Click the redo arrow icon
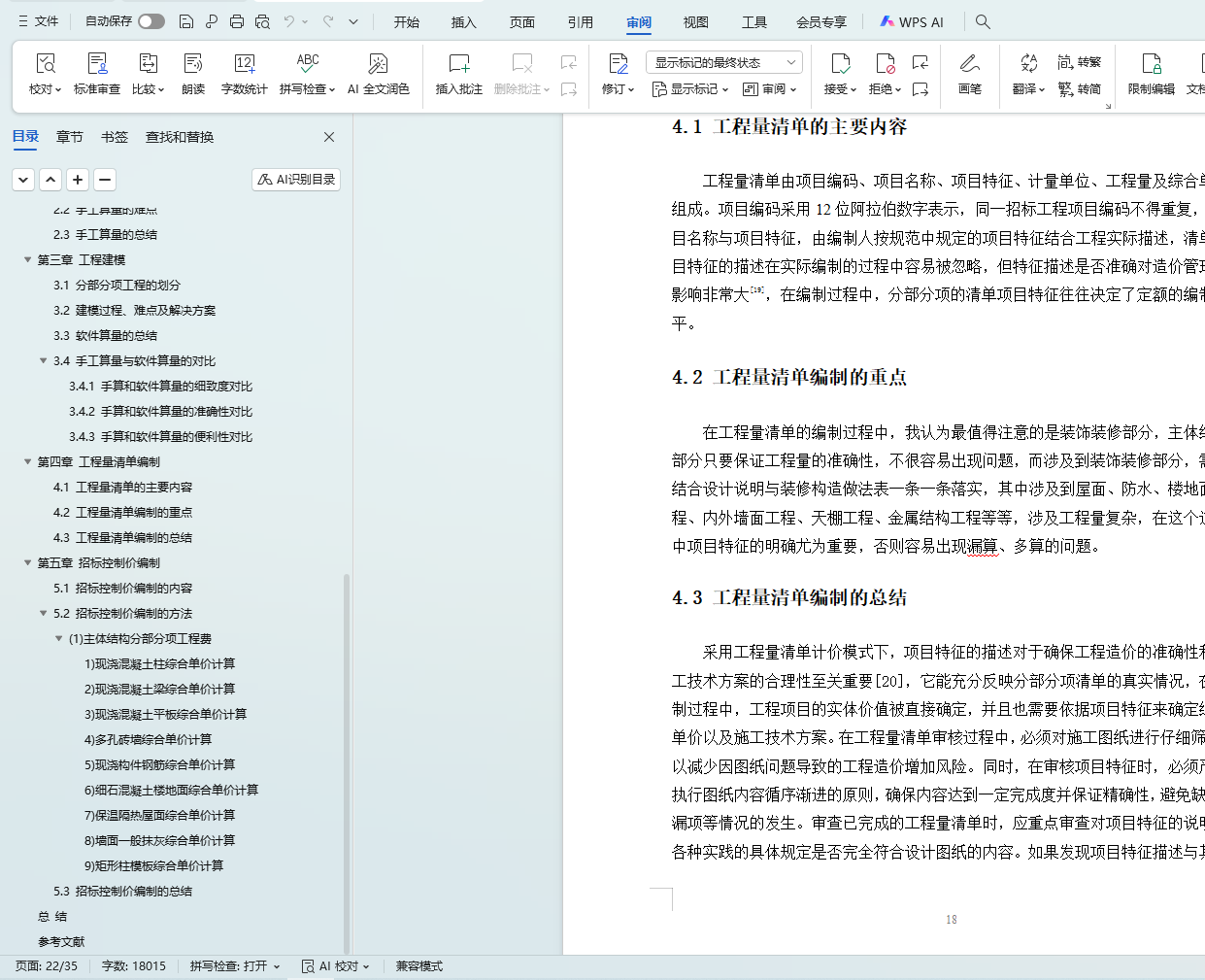The height and width of the screenshot is (980, 1205). 328,21
